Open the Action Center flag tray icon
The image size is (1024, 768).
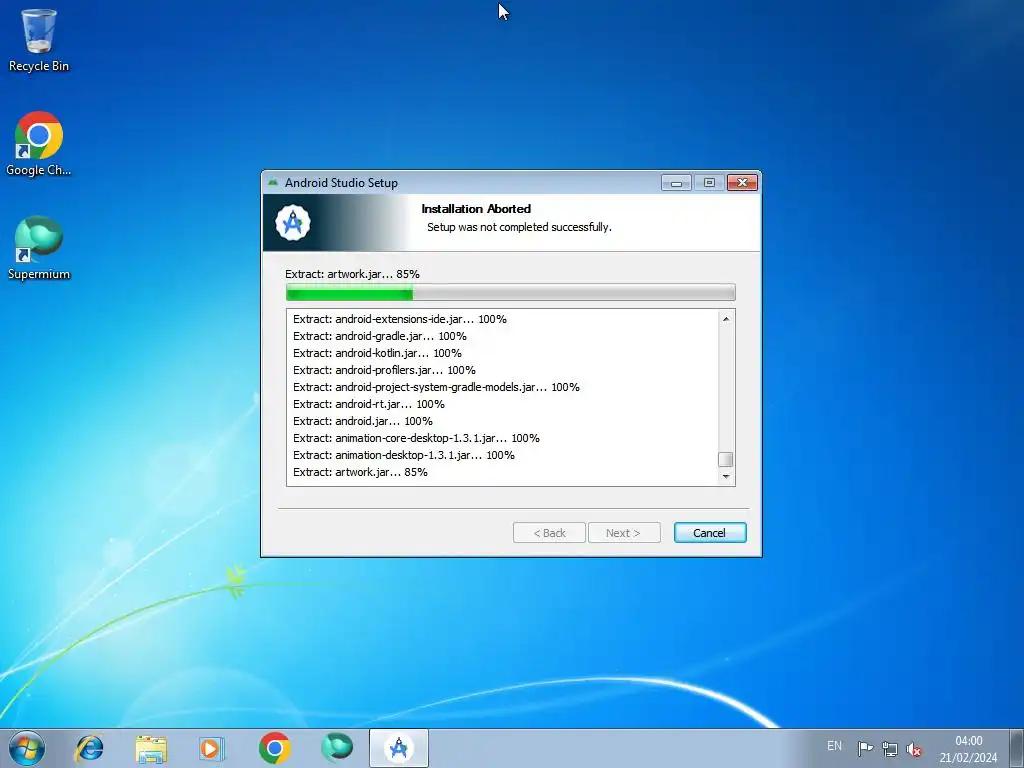(865, 748)
